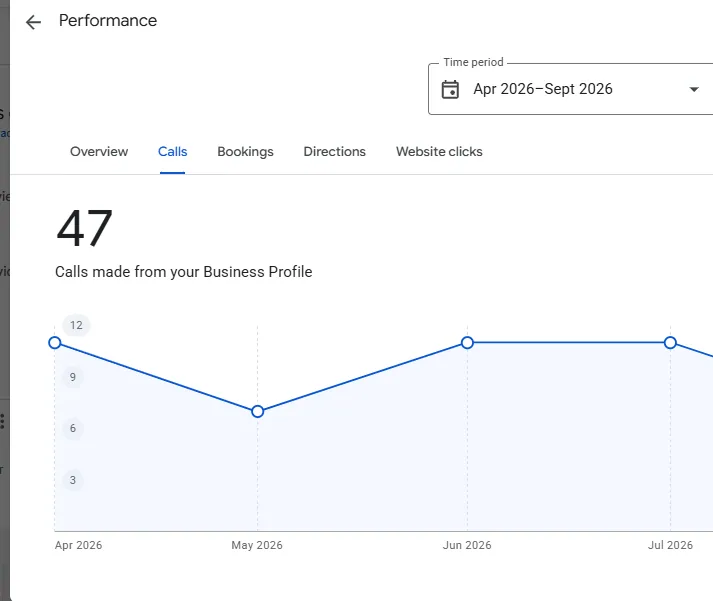This screenshot has width=713, height=601.
Task: Click the 9 y-axis label
Action: pyautogui.click(x=73, y=377)
